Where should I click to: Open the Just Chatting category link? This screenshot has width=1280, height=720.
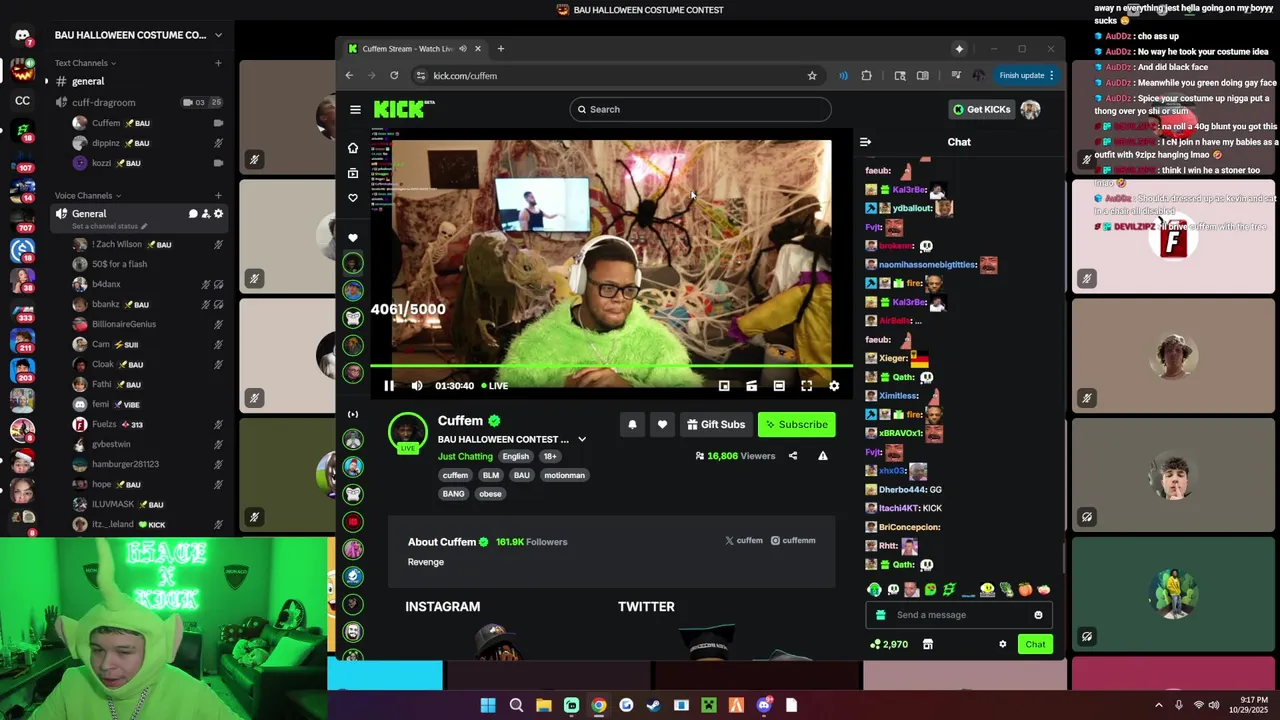coord(465,456)
